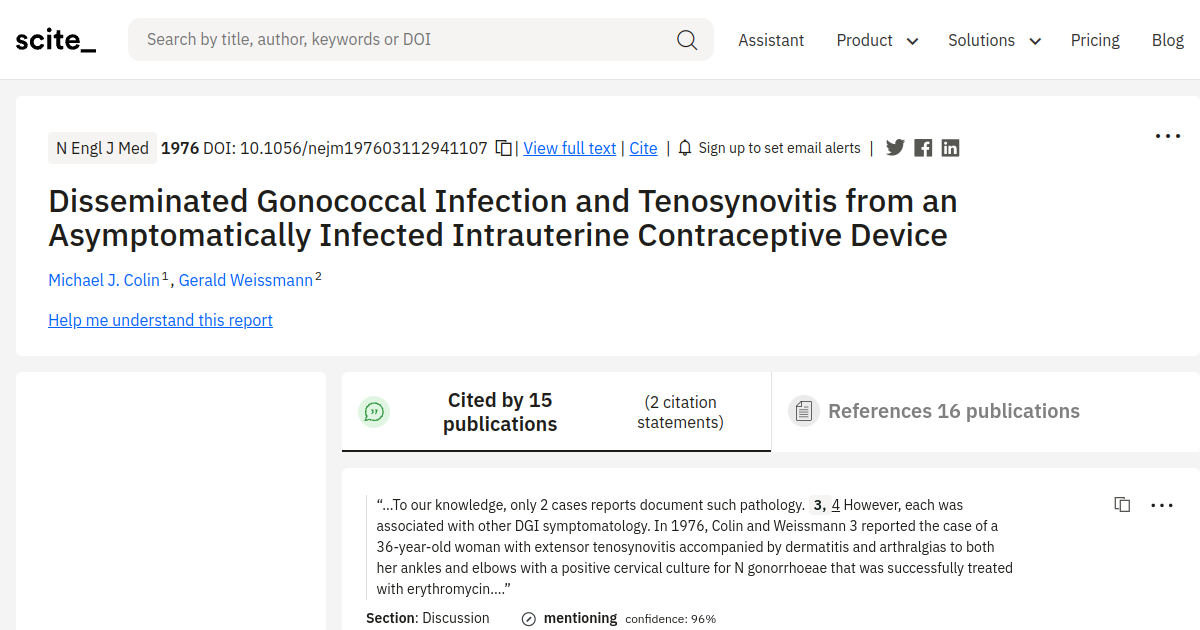The width and height of the screenshot is (1200, 630).
Task: Click the mentioning classification checkmark badge
Action: [x=527, y=618]
